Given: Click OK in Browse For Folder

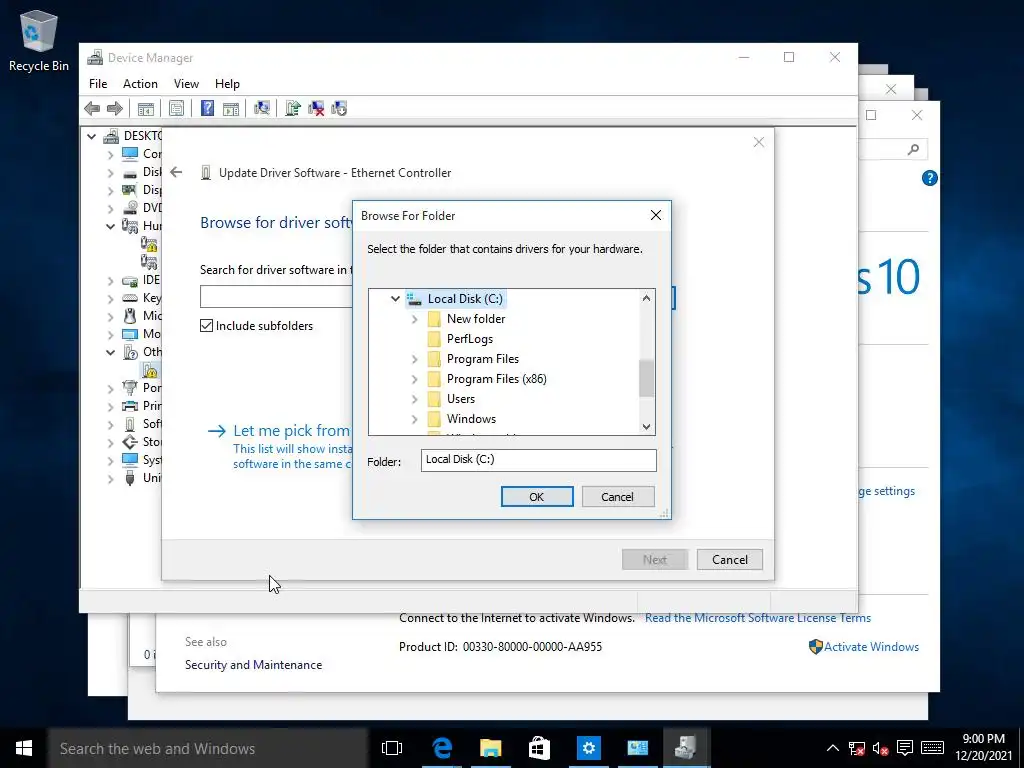Looking at the screenshot, I should [537, 496].
